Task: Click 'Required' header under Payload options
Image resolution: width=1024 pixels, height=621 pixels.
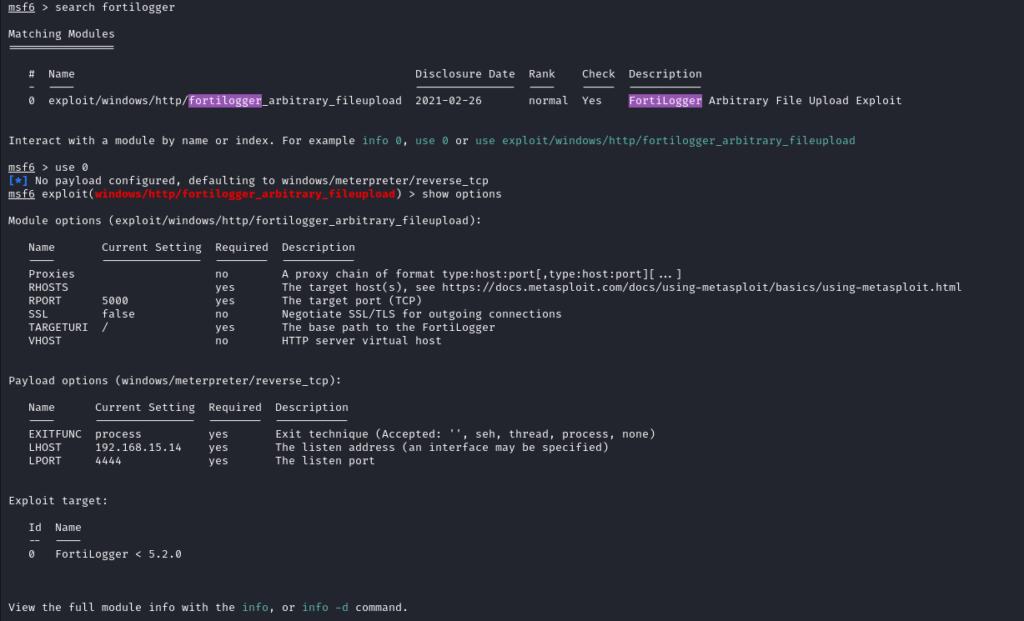Action: (x=235, y=407)
